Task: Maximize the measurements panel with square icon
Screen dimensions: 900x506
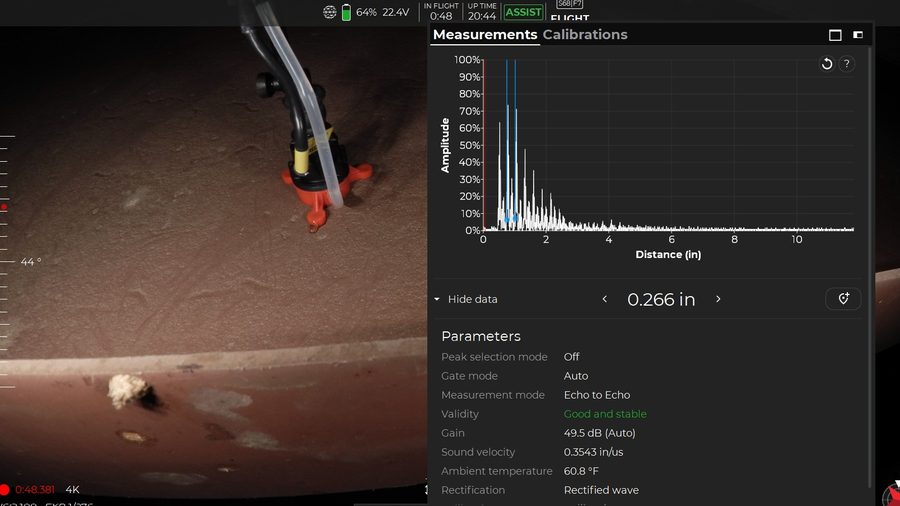Action: point(835,35)
